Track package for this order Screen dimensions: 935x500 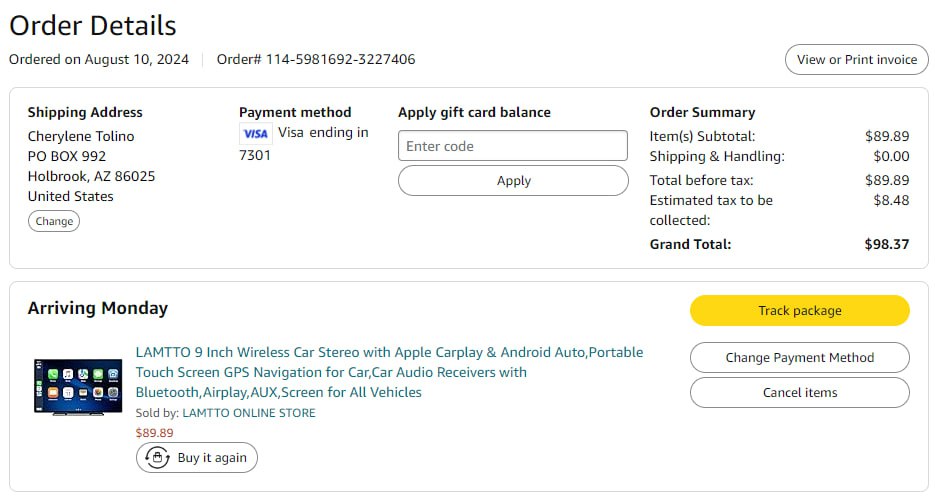[x=799, y=310]
